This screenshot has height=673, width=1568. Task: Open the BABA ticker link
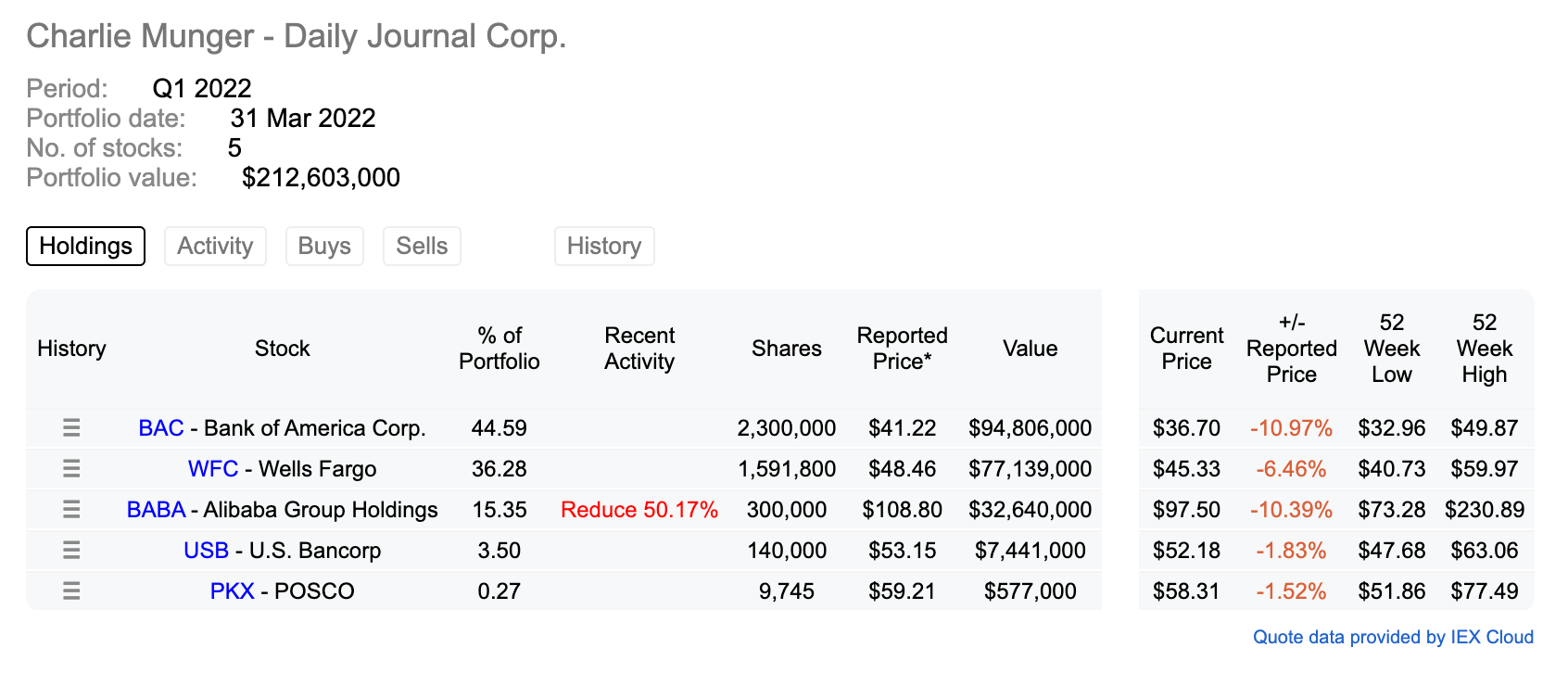[157, 510]
